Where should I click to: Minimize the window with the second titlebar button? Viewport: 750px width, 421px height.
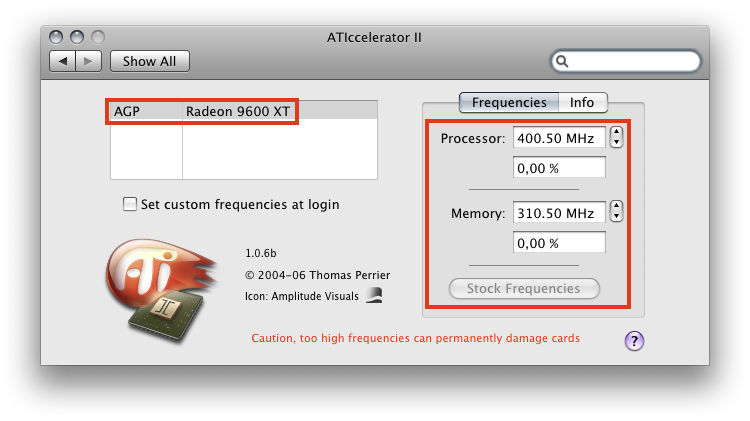77,37
